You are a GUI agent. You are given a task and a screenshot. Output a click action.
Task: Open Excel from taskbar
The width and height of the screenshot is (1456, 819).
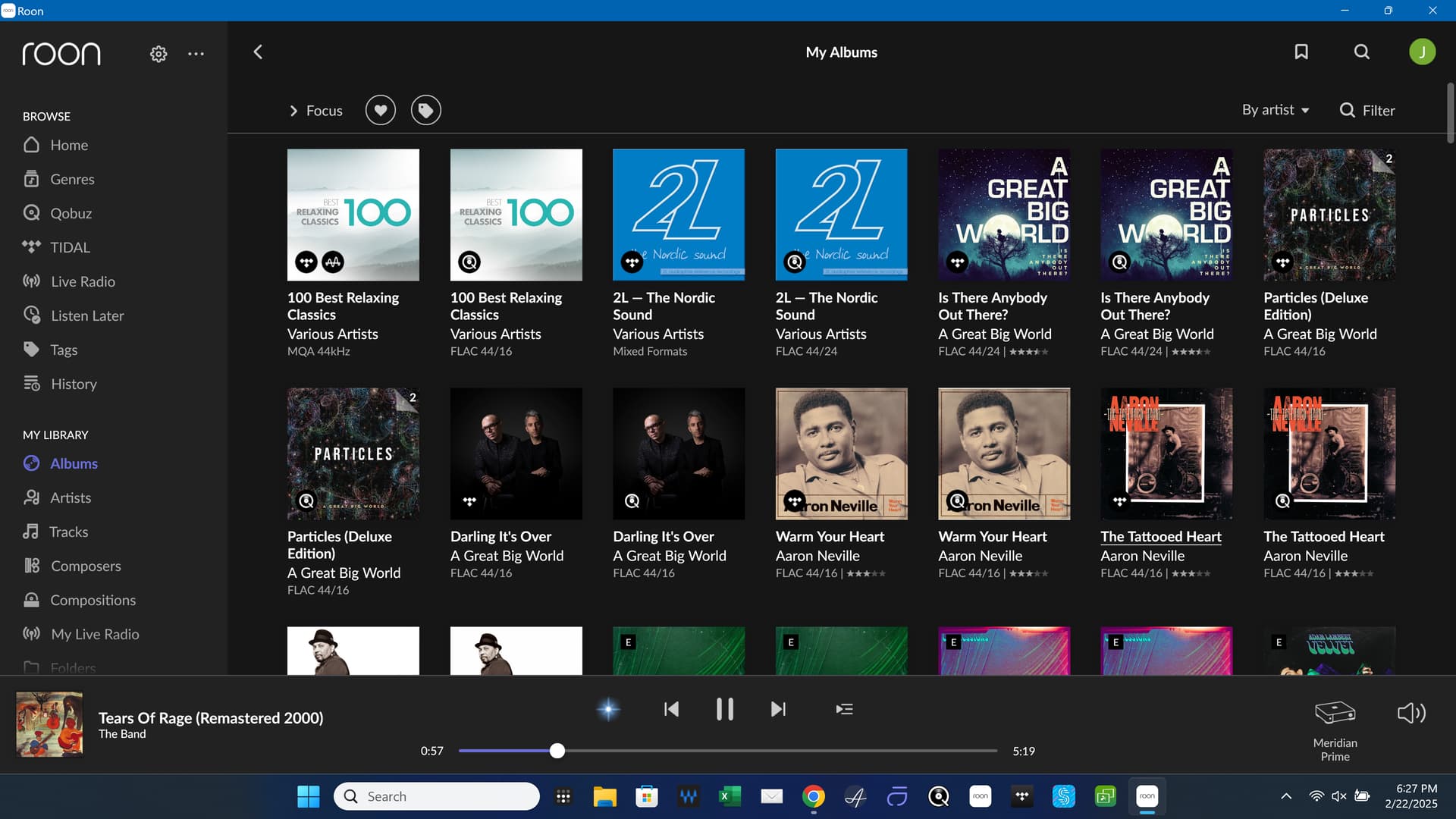[730, 796]
